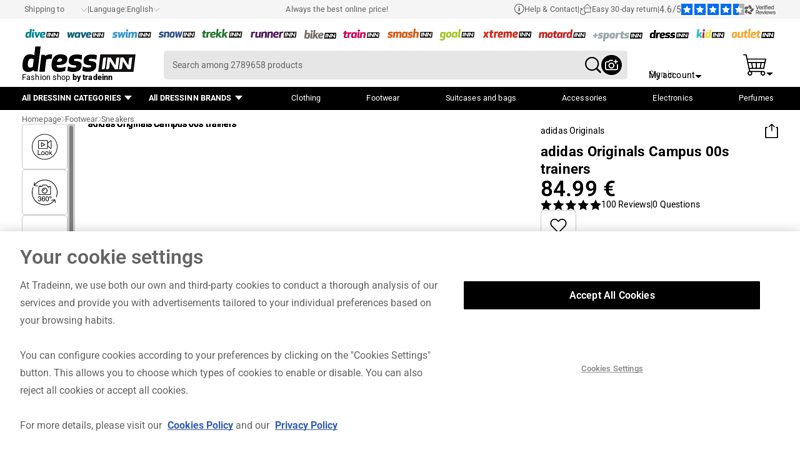The width and height of the screenshot is (800, 450).
Task: Open the motardinn store logo
Action: pyautogui.click(x=562, y=34)
